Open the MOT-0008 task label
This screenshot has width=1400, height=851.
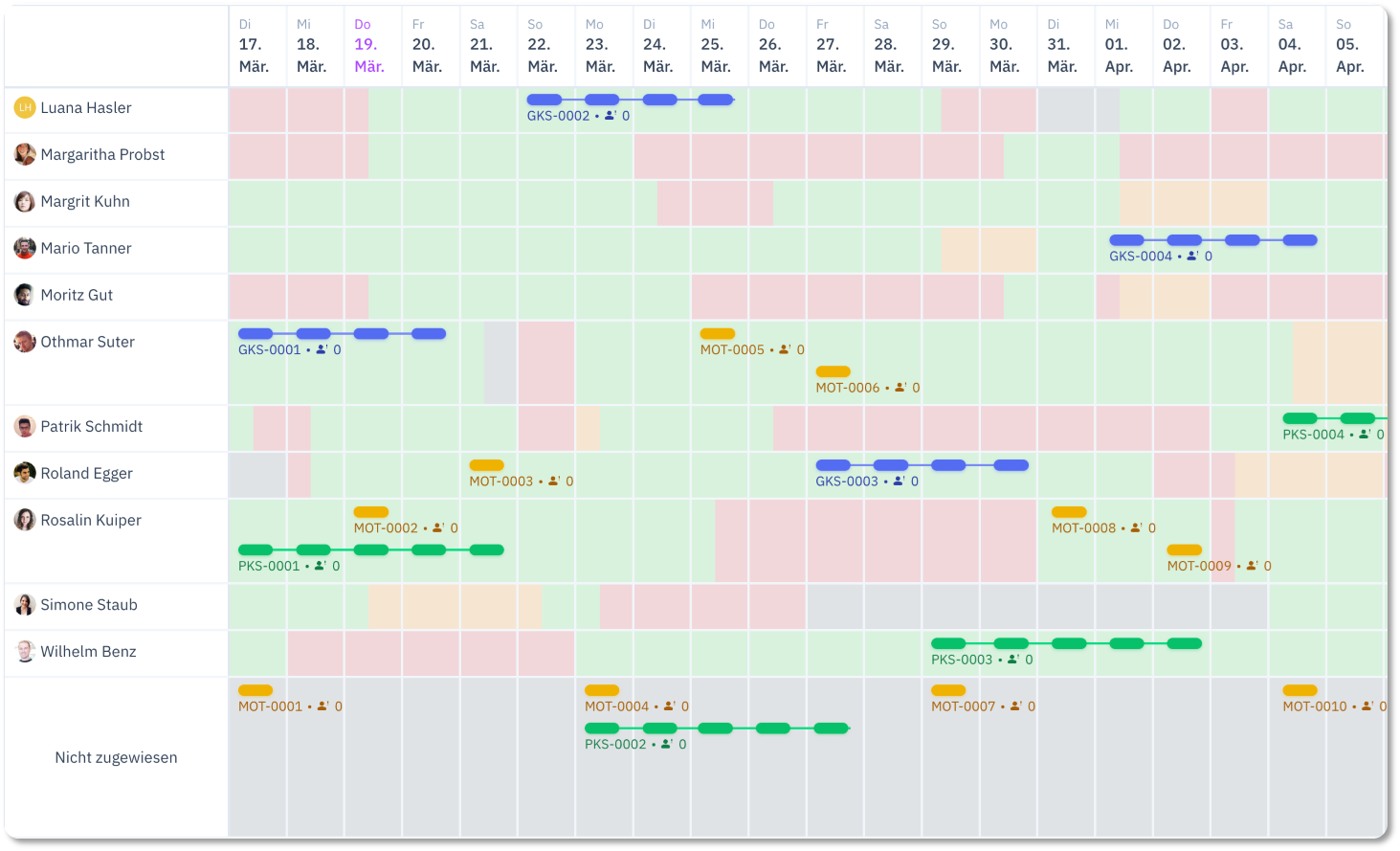(x=1084, y=528)
